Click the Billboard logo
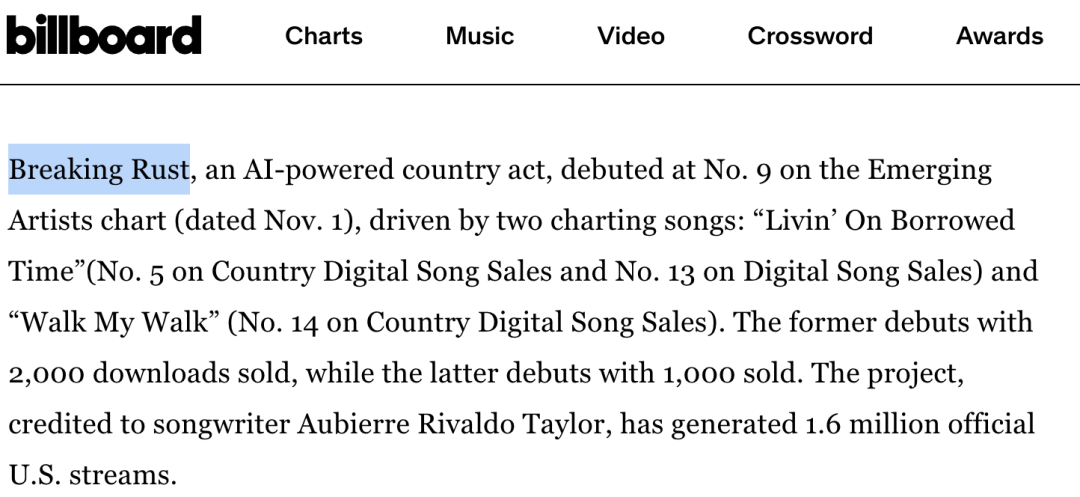The width and height of the screenshot is (1080, 497). (x=104, y=36)
